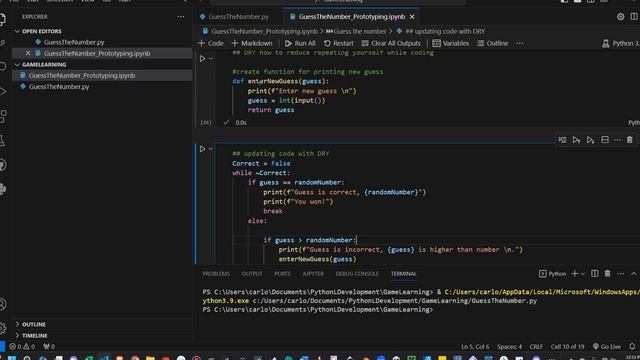Switch to the PROBLEMS panel tab

tap(216, 274)
